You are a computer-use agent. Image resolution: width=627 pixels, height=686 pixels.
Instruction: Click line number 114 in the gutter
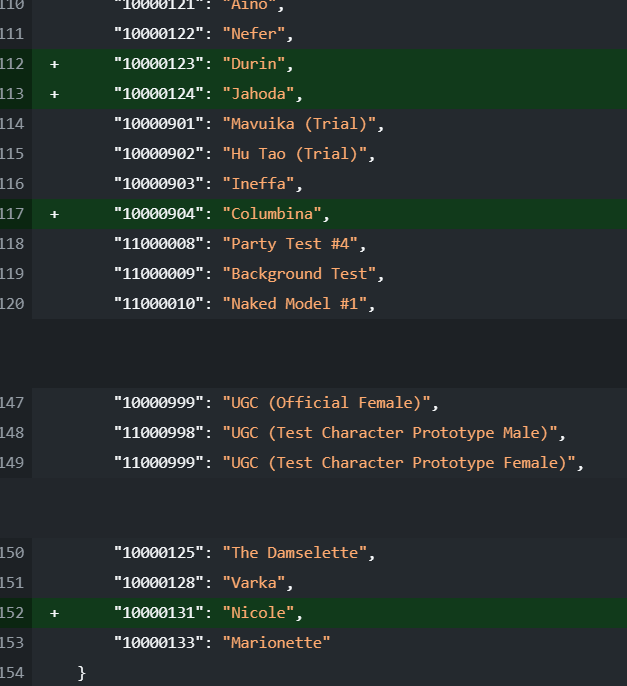click(x=12, y=124)
